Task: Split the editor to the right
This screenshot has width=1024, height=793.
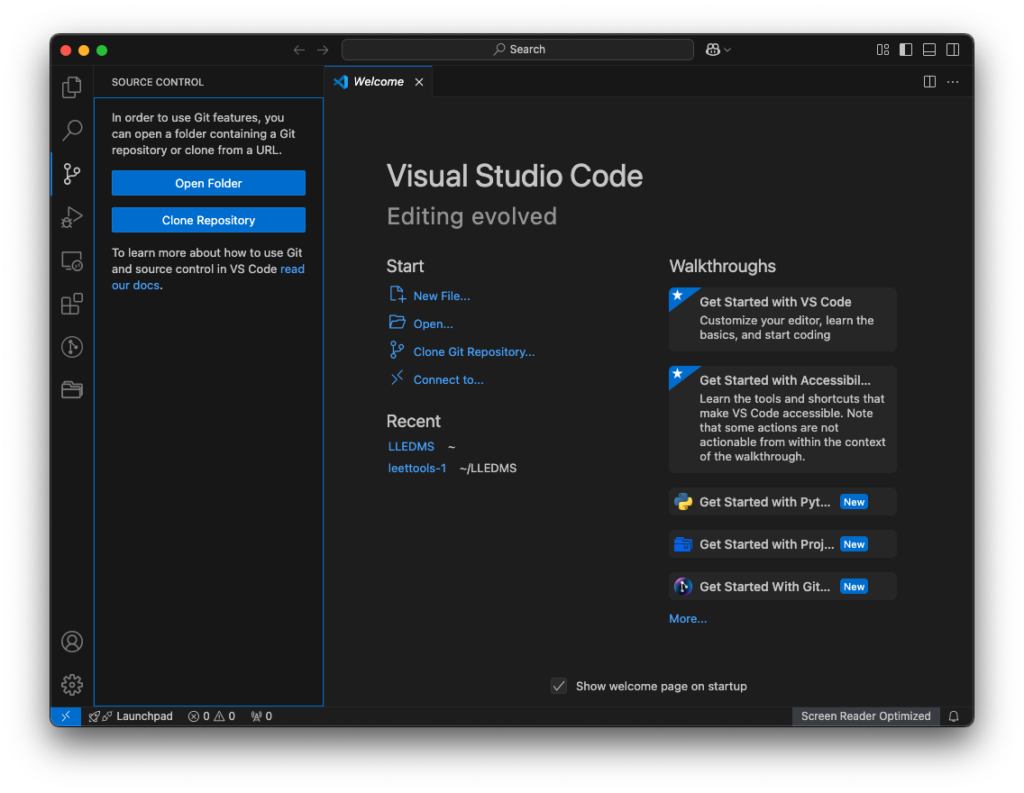Action: [x=930, y=82]
